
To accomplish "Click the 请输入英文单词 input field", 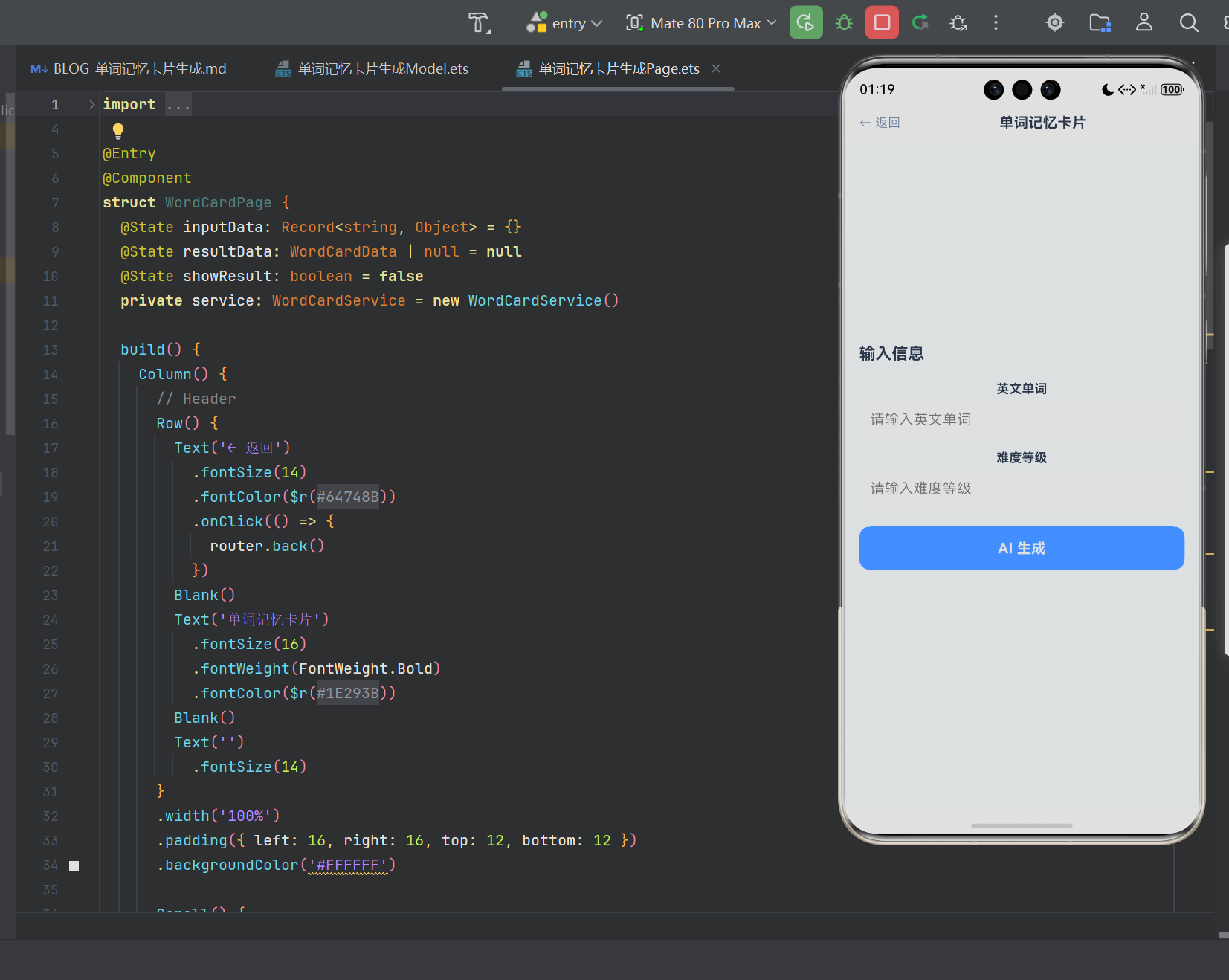I will [1022, 419].
